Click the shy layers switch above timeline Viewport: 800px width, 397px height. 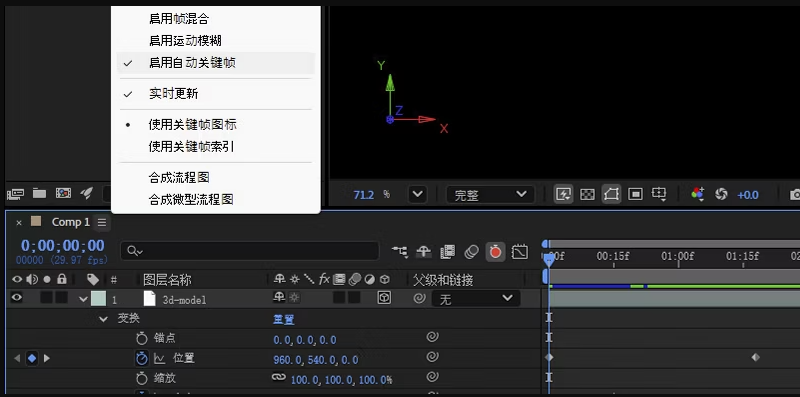click(x=424, y=251)
